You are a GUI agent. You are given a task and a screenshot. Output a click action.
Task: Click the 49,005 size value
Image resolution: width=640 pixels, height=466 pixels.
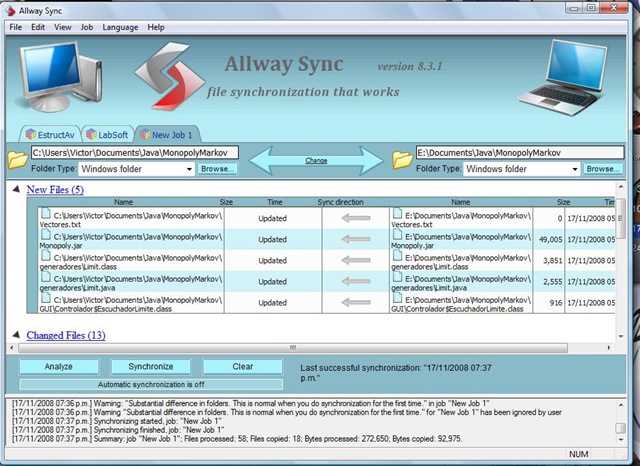pyautogui.click(x=551, y=240)
